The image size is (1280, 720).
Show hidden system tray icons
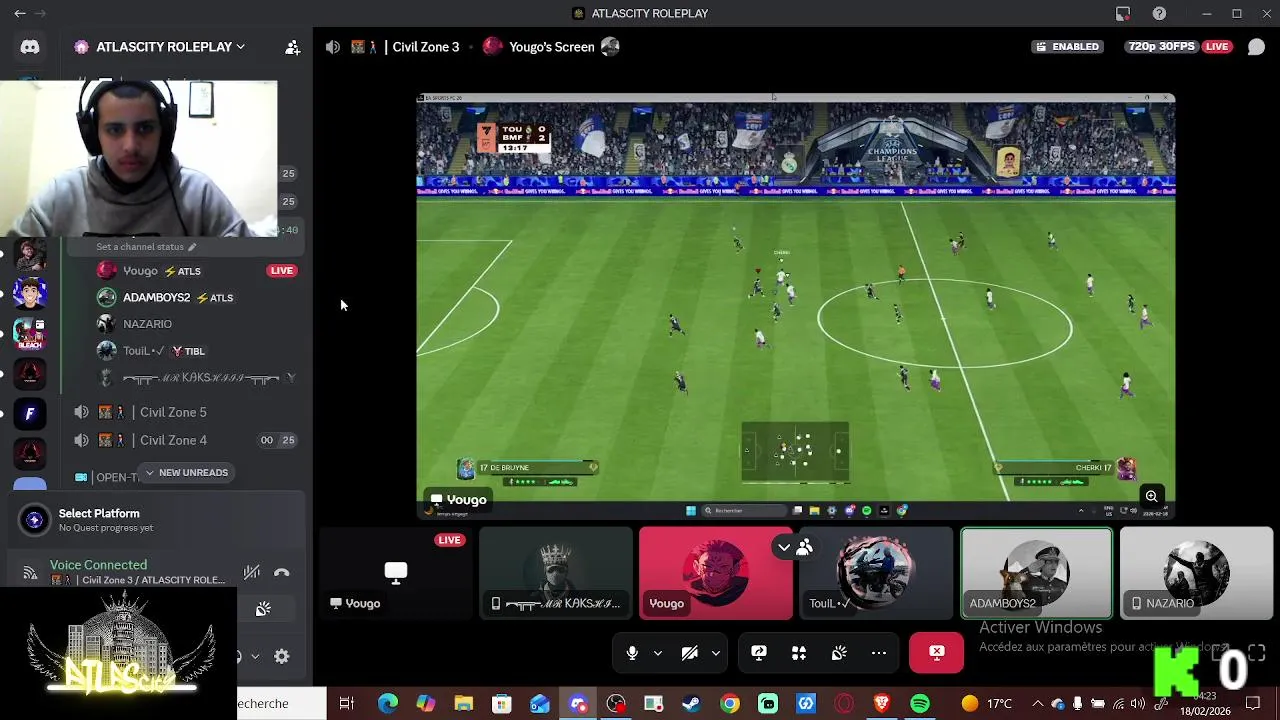(1038, 704)
